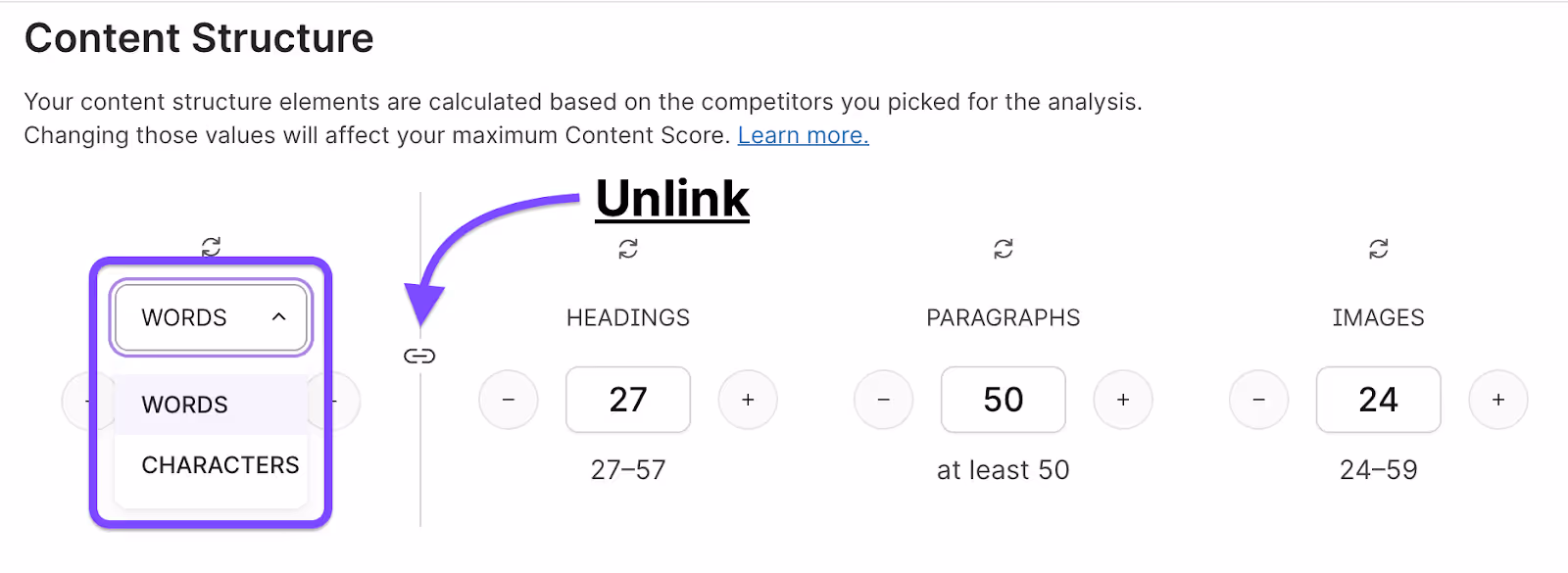Viewport: 1568px width, 573px height.
Task: Click the images value field showing 24
Action: (x=1378, y=400)
